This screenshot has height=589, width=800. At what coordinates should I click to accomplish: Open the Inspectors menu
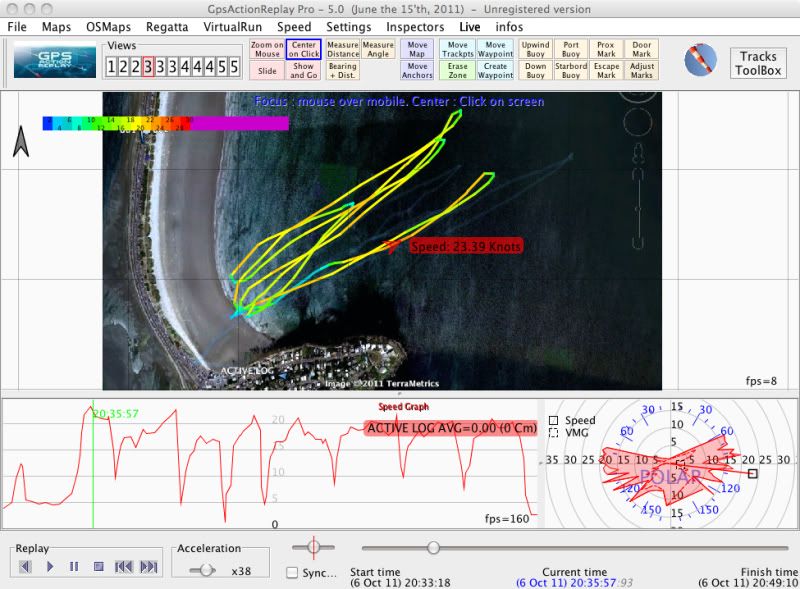(x=415, y=27)
